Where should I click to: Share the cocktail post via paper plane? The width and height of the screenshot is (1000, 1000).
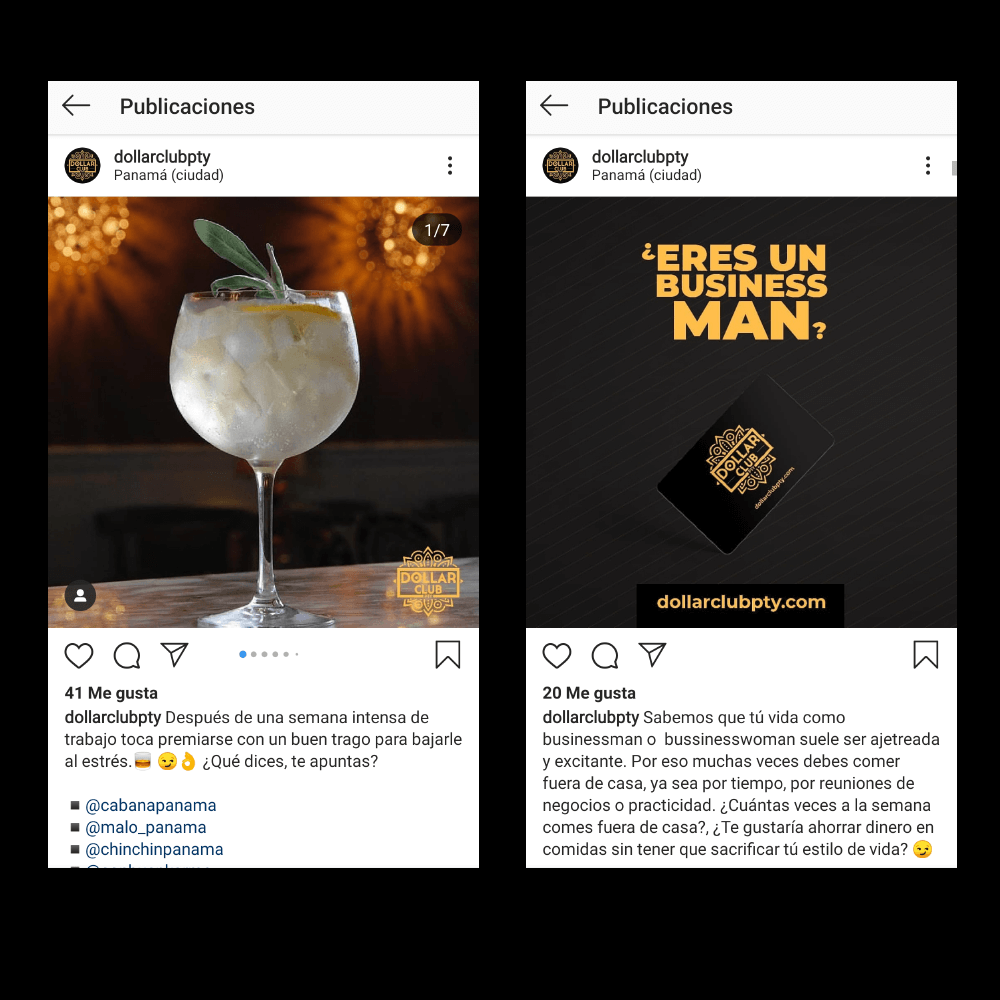[x=174, y=654]
